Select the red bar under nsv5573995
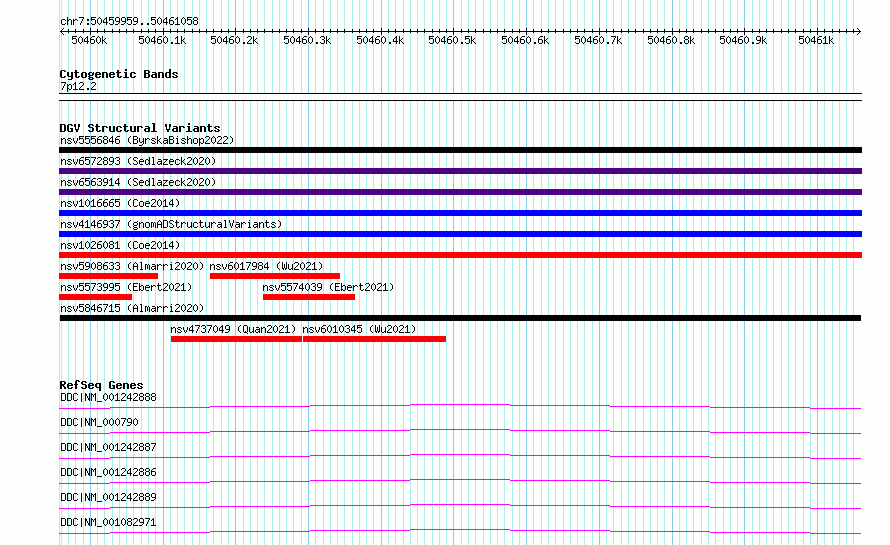 95,297
